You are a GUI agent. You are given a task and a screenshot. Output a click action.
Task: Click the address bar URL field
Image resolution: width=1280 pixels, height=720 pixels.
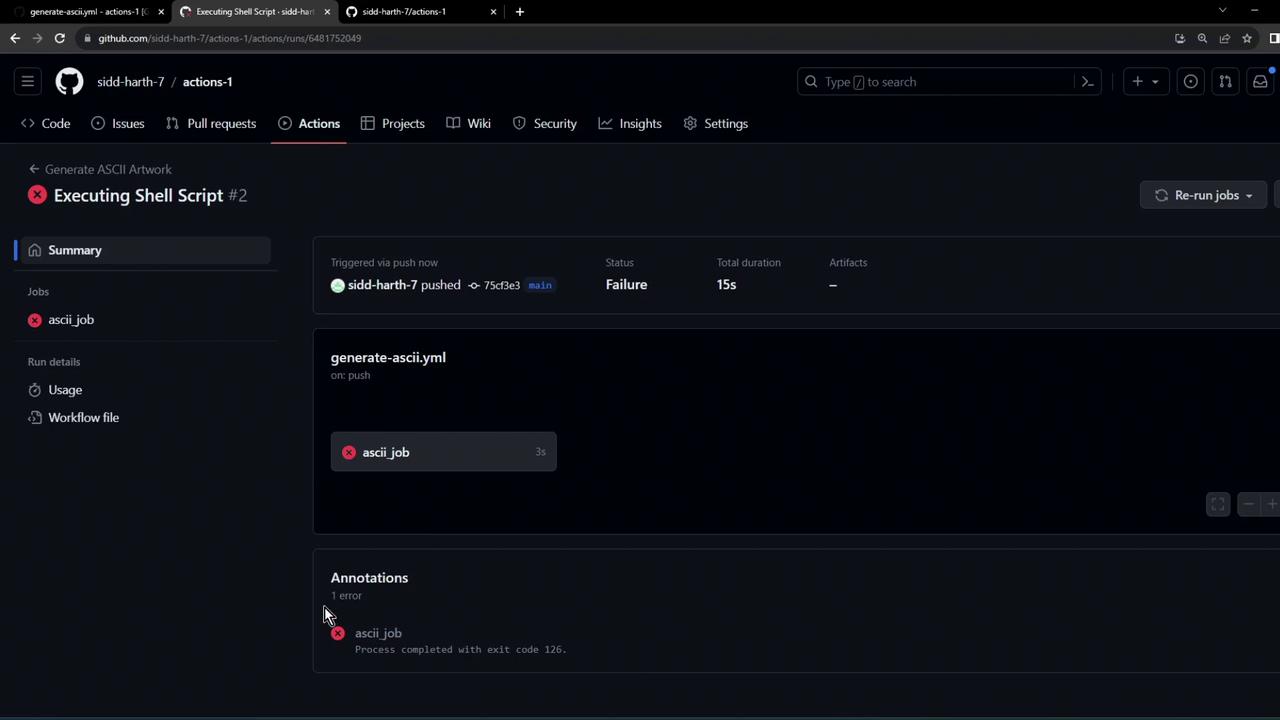(x=620, y=38)
